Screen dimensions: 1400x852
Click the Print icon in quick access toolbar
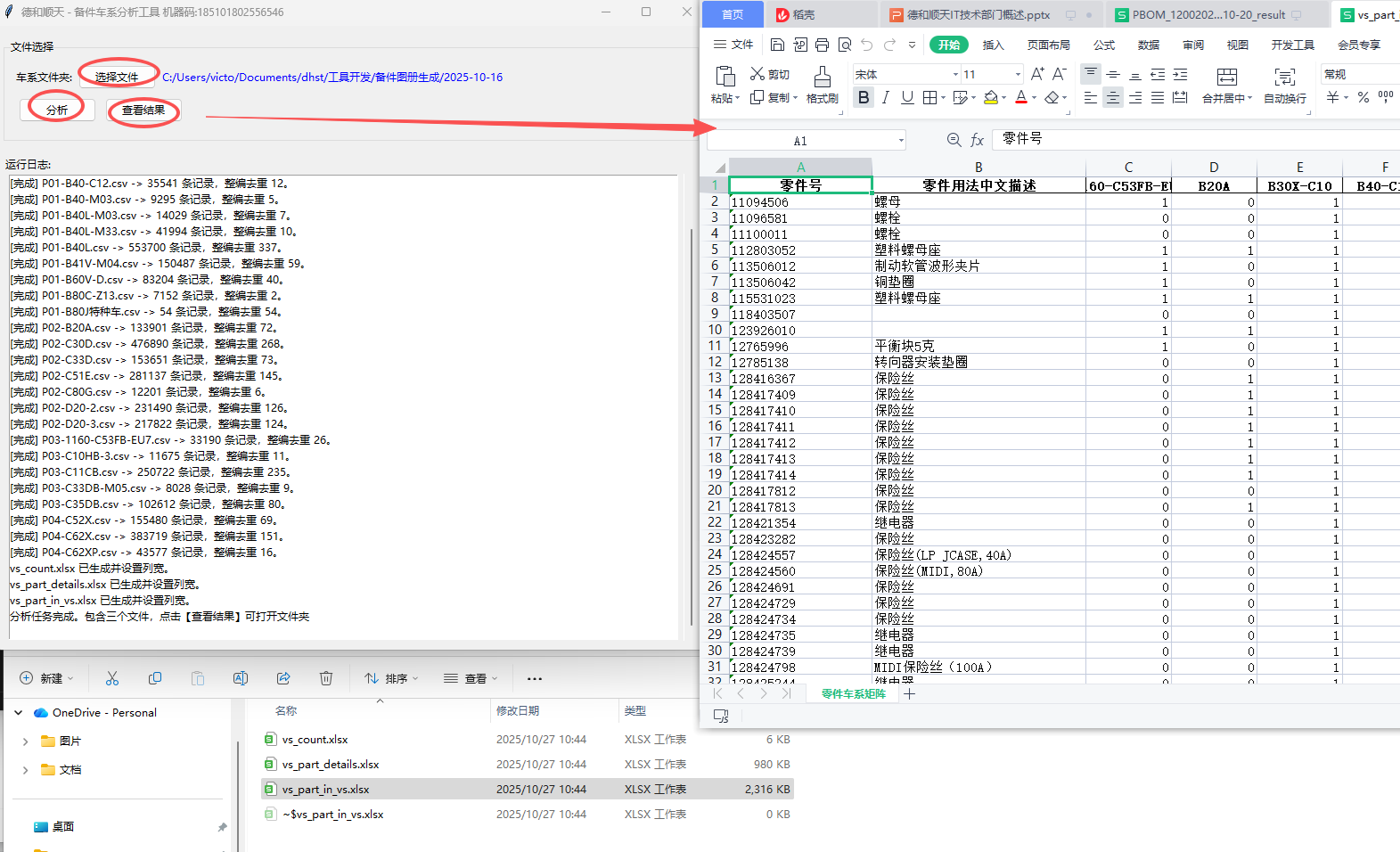point(822,45)
